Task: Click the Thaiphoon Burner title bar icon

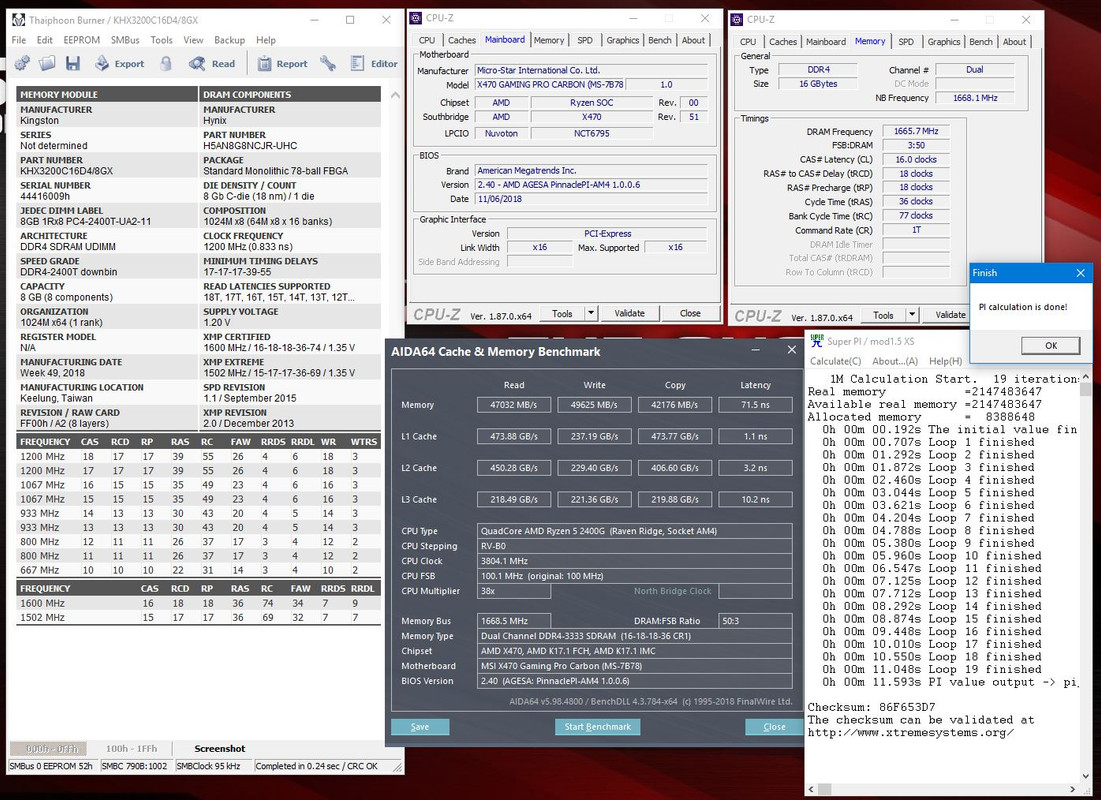Action: tap(19, 20)
